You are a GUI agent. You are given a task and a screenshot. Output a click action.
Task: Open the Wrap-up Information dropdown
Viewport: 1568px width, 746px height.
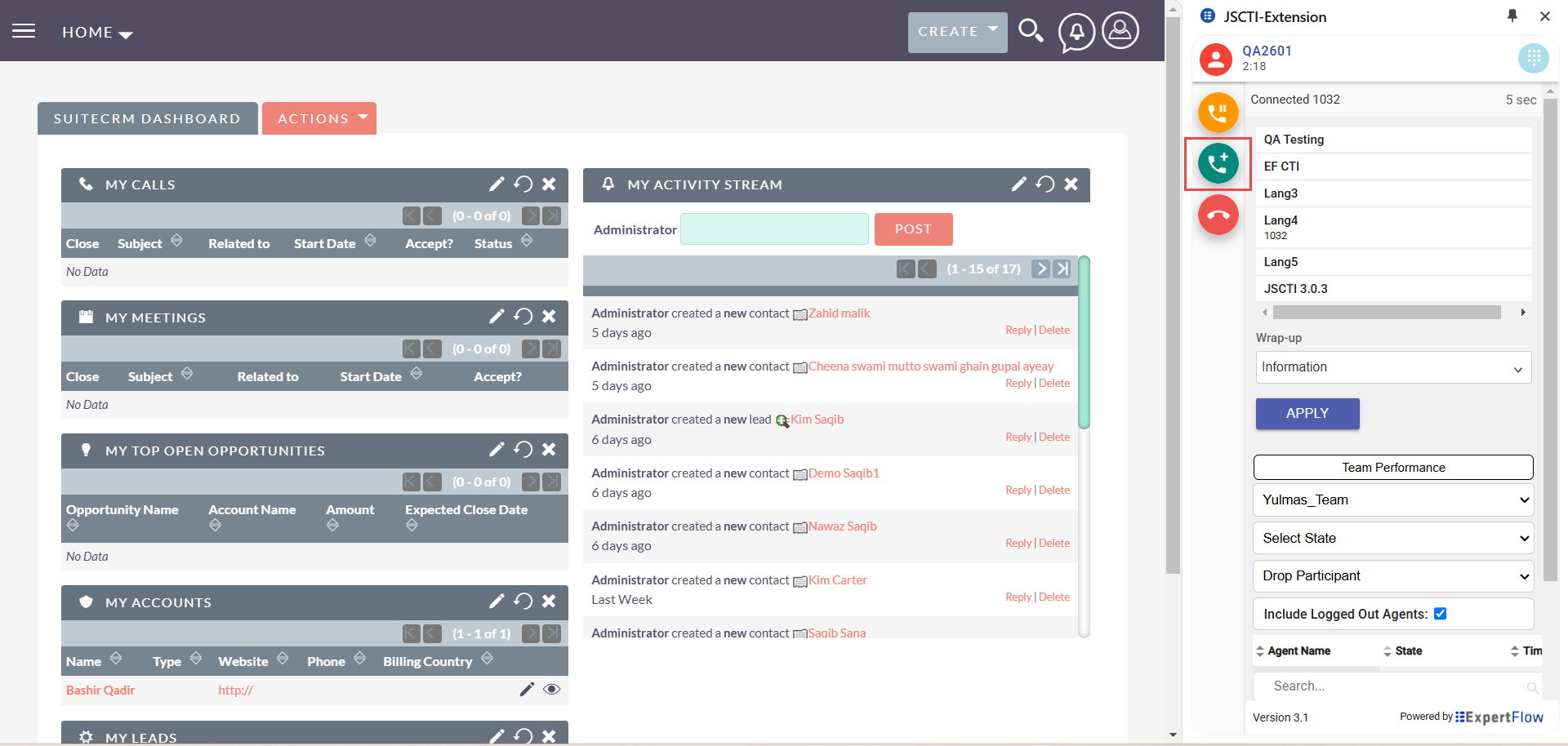[1392, 367]
